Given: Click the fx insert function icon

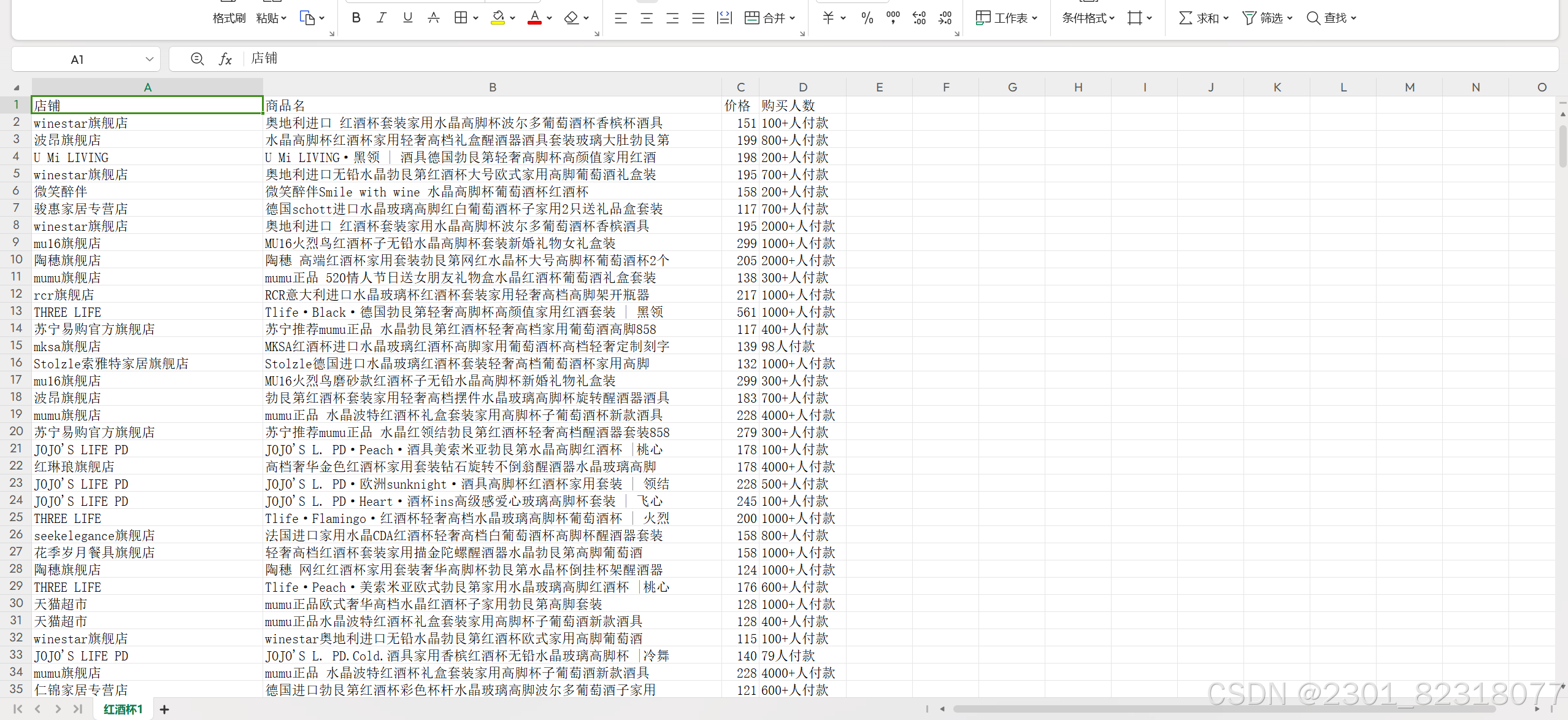Looking at the screenshot, I should coord(225,59).
